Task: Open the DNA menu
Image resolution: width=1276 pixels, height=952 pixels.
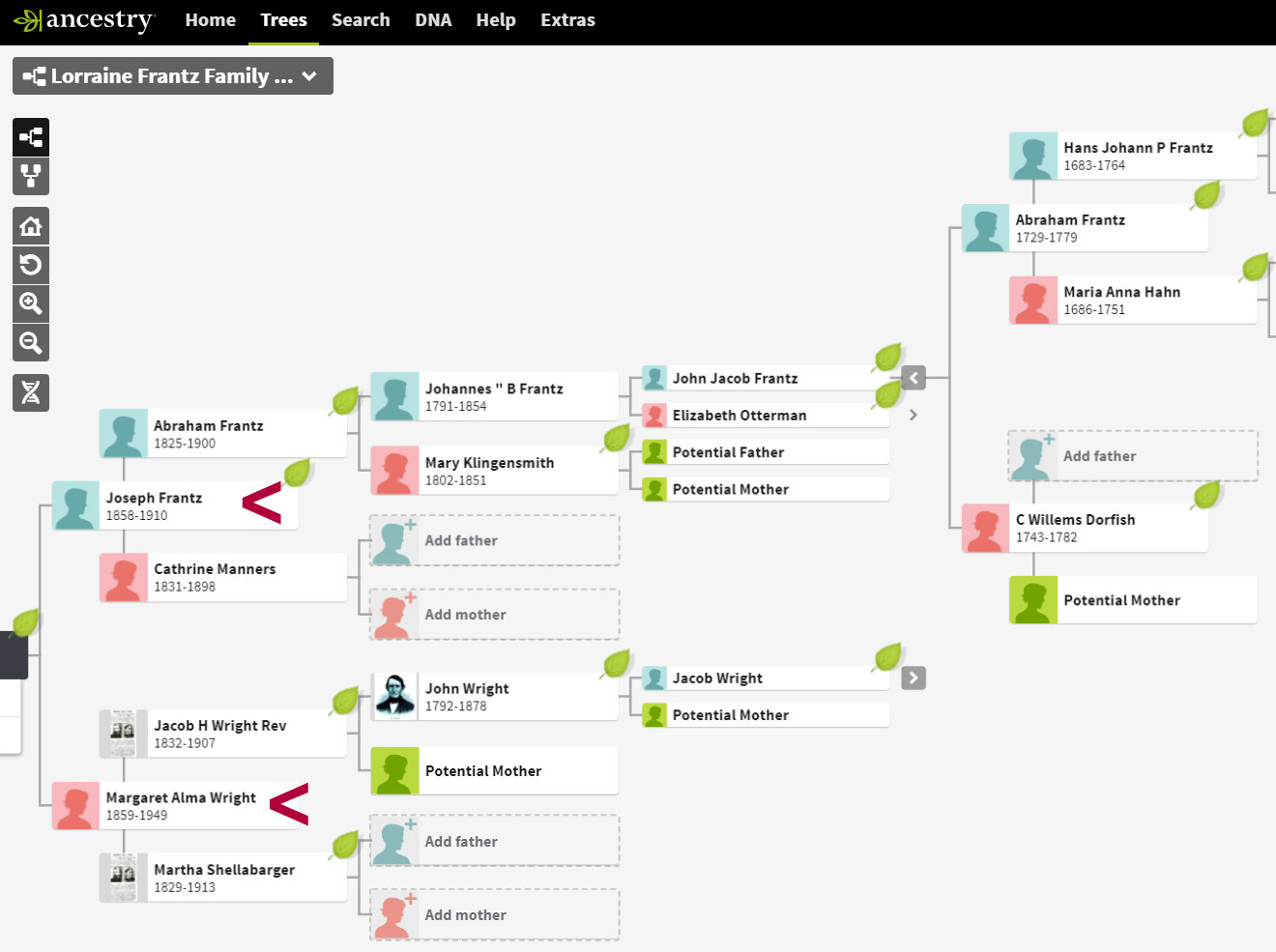Action: 433,20
